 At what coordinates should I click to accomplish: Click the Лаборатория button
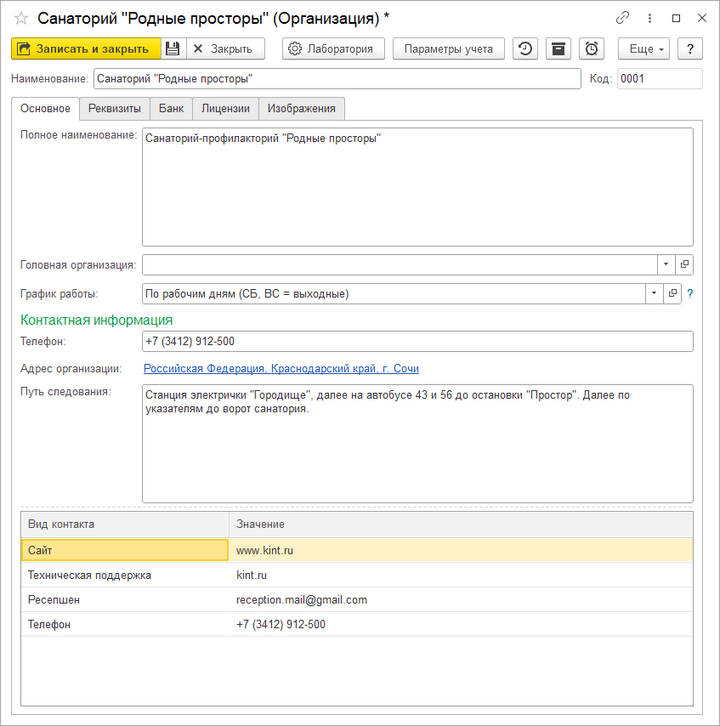point(331,49)
